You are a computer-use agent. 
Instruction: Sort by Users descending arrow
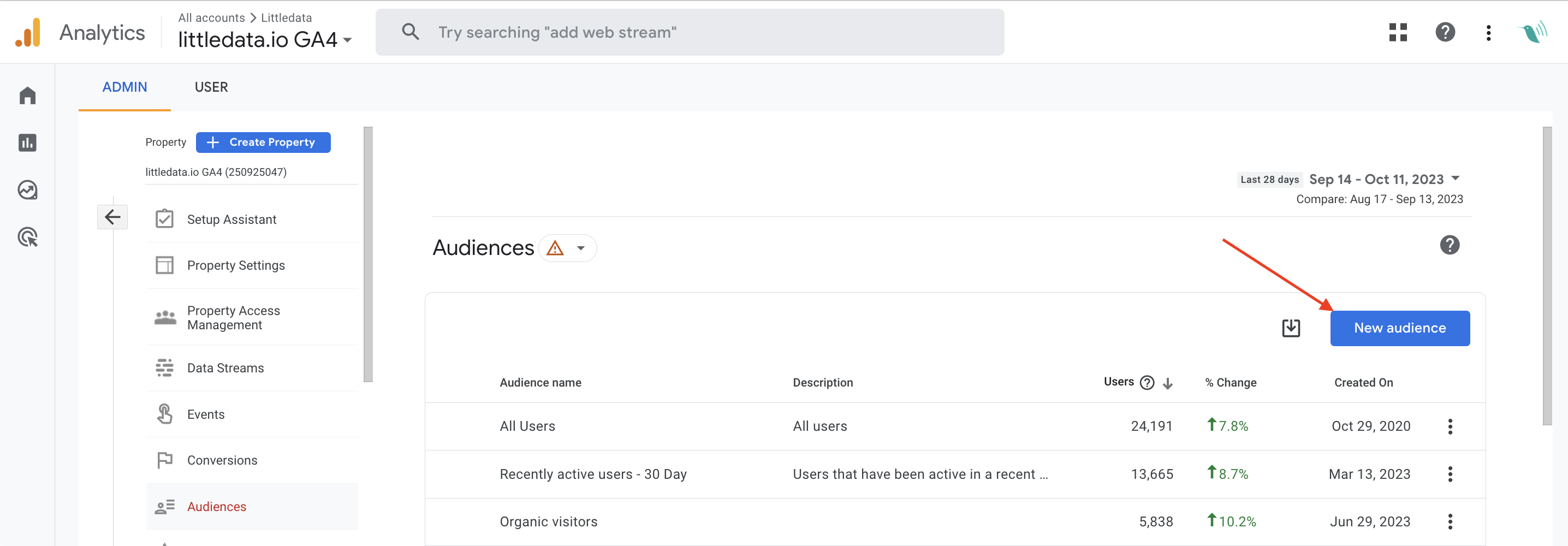point(1167,383)
